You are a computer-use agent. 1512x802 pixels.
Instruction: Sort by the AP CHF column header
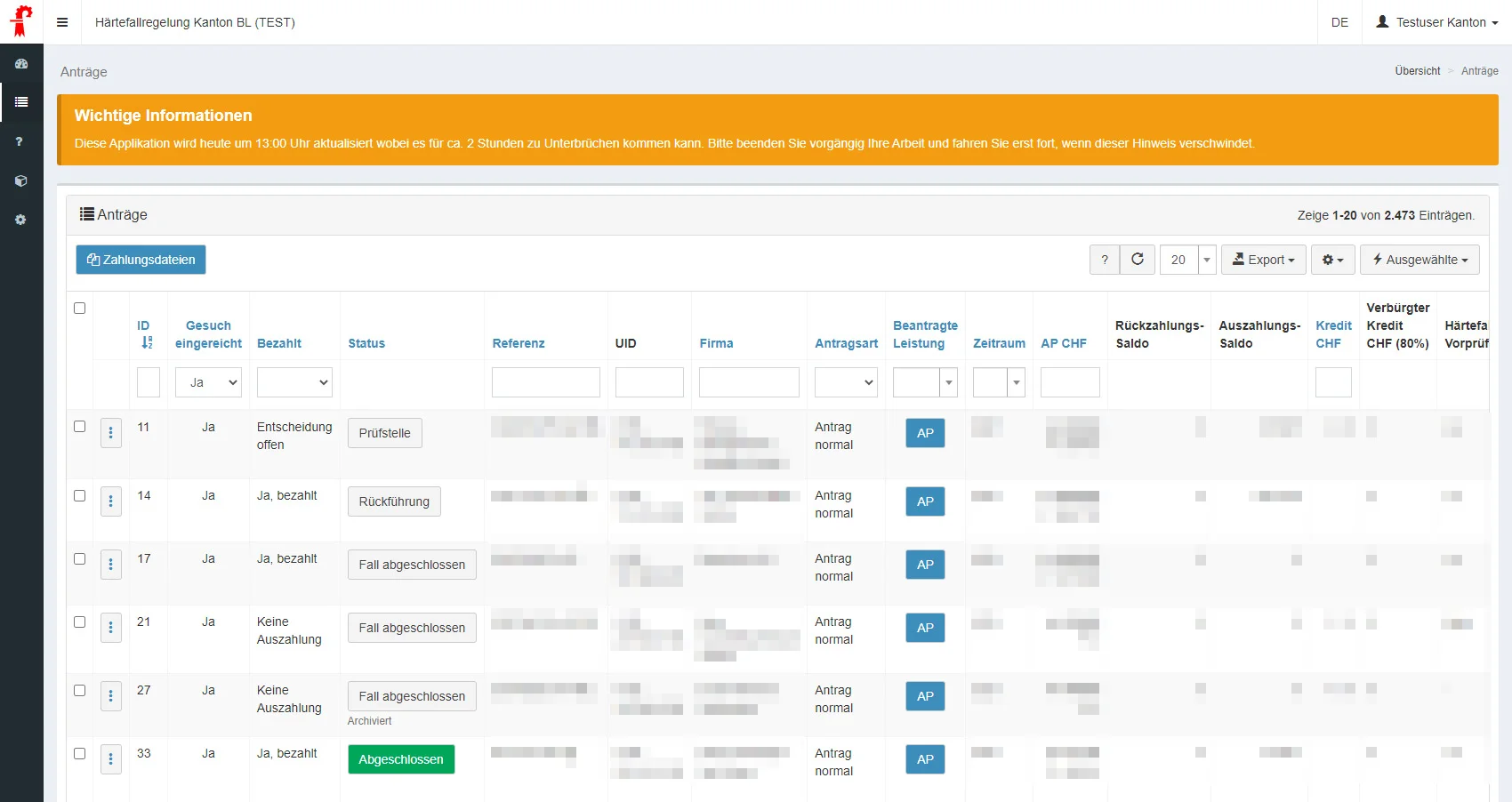pos(1064,343)
